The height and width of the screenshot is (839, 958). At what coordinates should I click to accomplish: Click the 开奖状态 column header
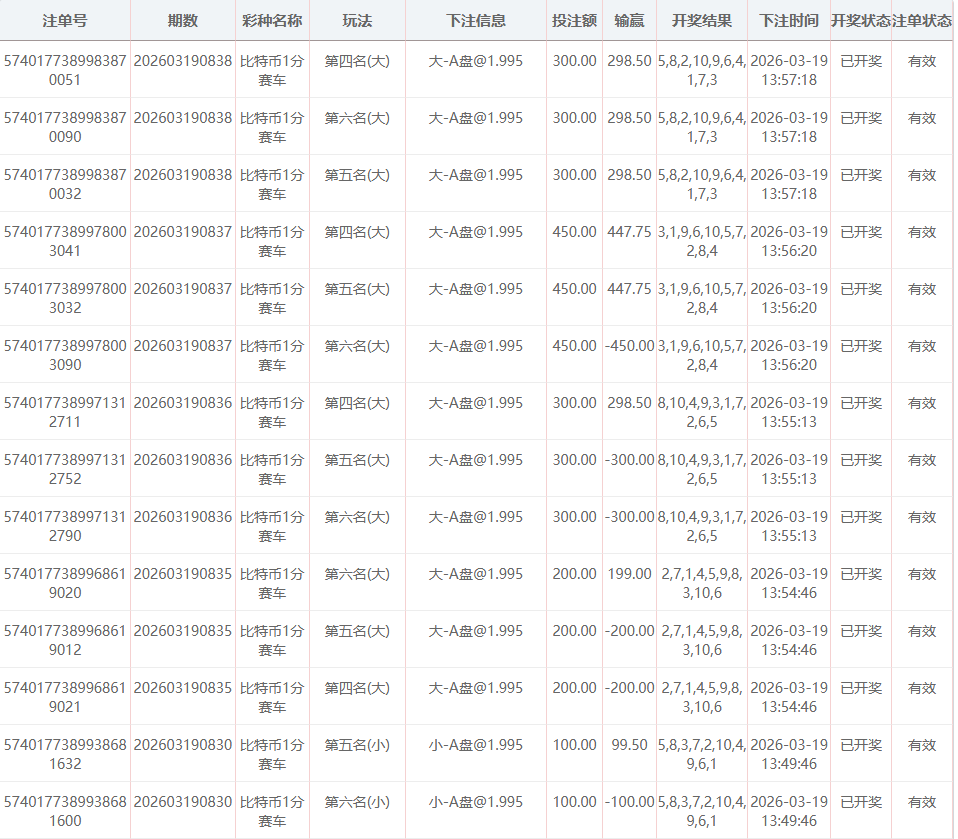[860, 20]
